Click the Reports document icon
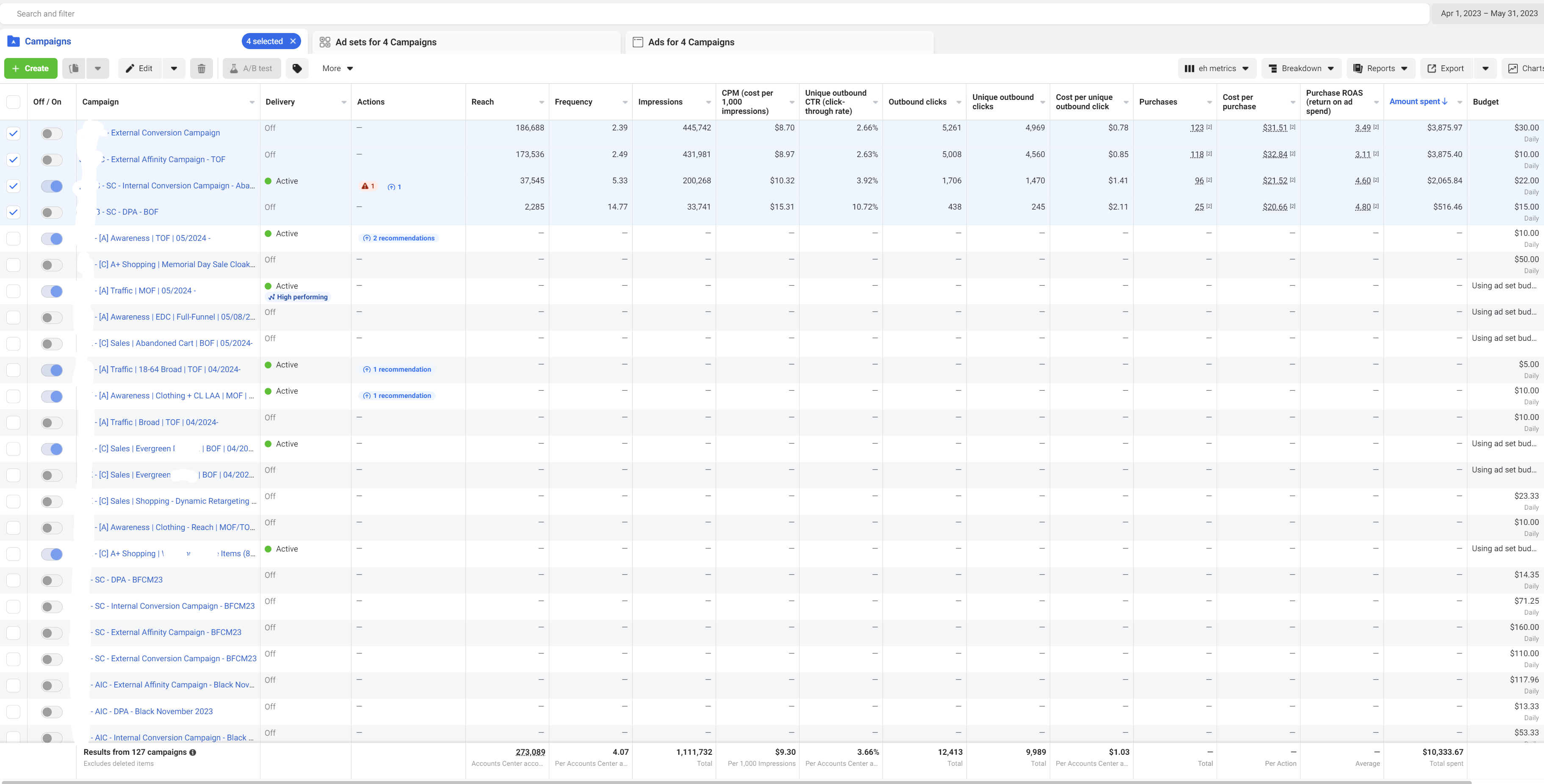1544x784 pixels. click(1358, 68)
